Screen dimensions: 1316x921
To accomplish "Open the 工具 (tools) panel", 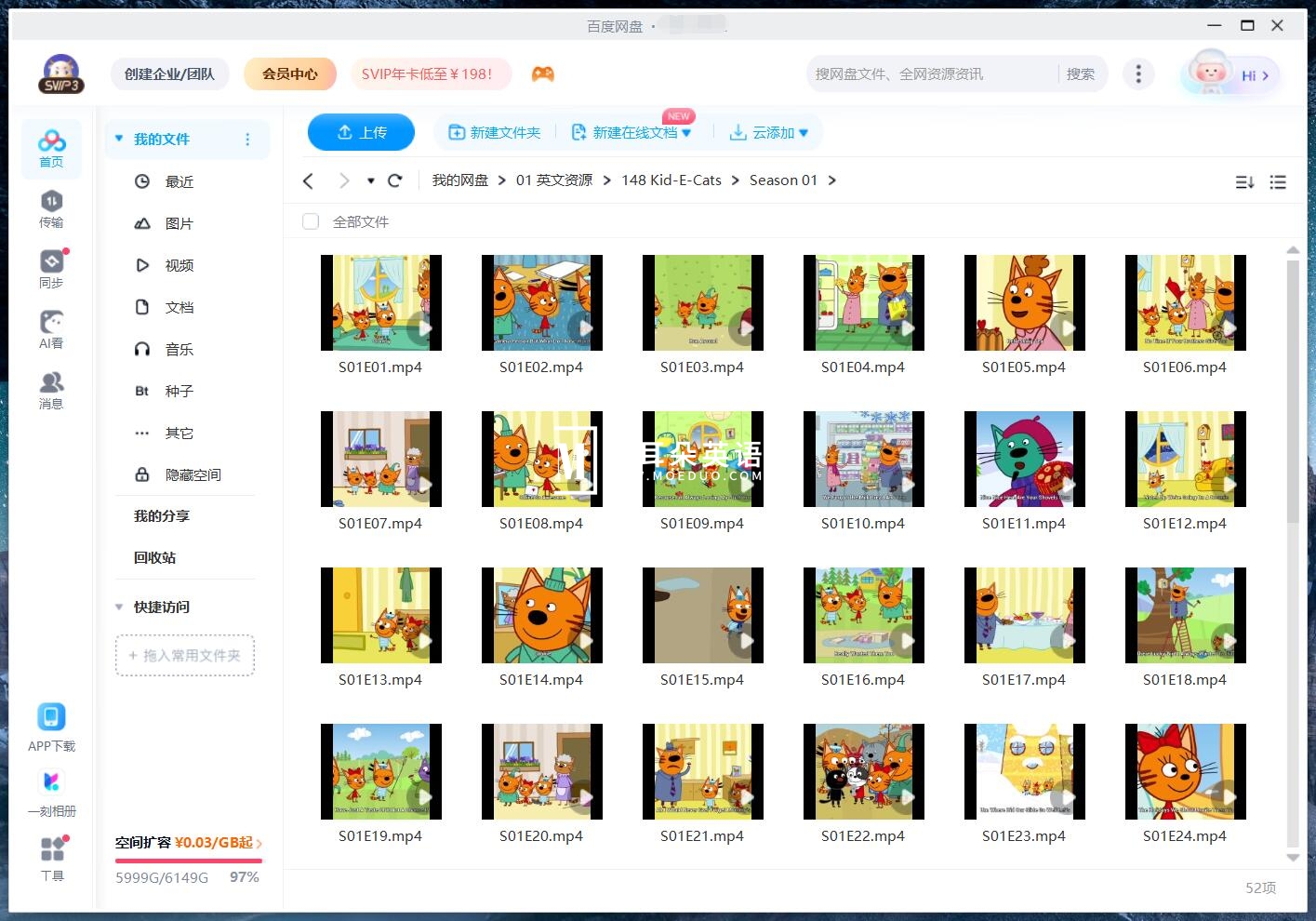I will pyautogui.click(x=51, y=856).
